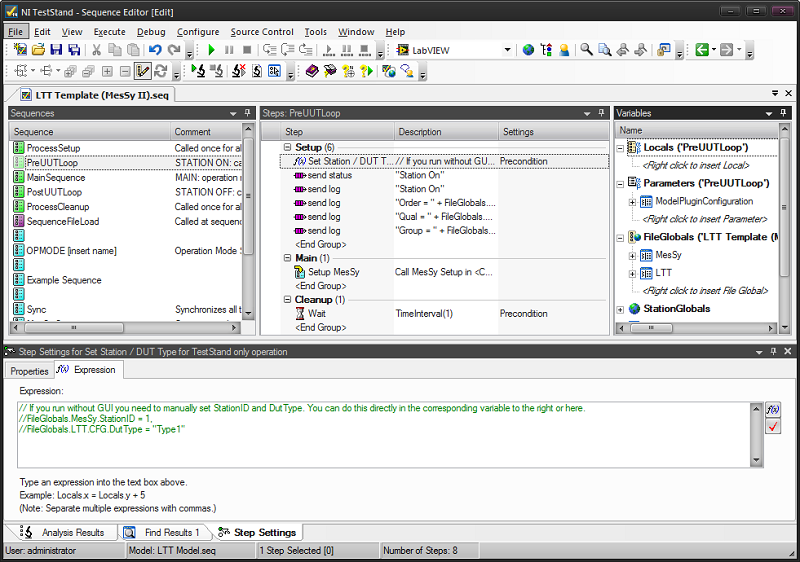Open Station Globals via the globe toolbar icon

[x=529, y=49]
